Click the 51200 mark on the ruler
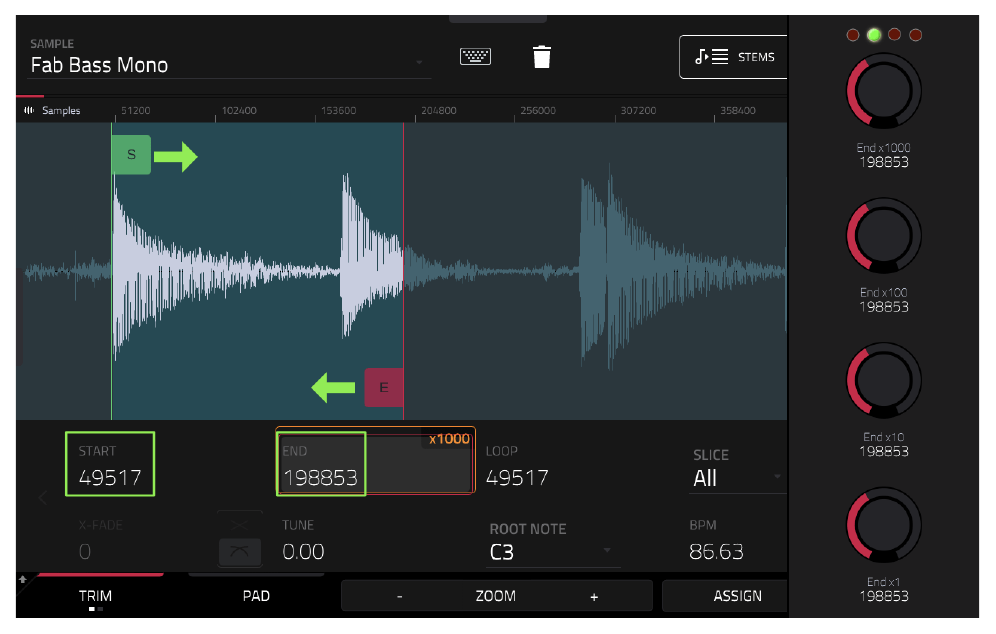The width and height of the screenshot is (996, 634). coord(136,111)
